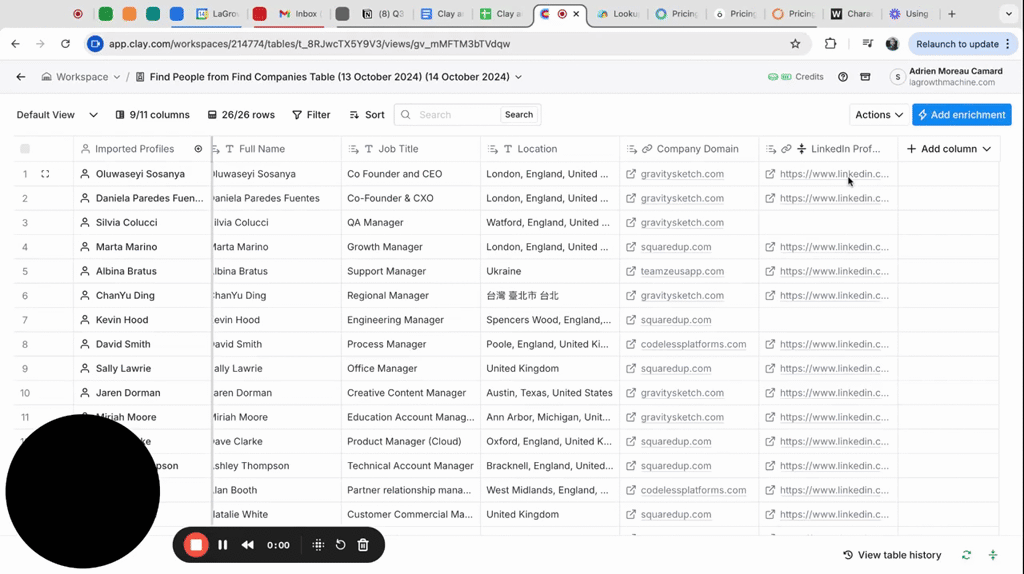This screenshot has height=574, width=1024.
Task: Open the help question mark icon
Action: point(843,77)
